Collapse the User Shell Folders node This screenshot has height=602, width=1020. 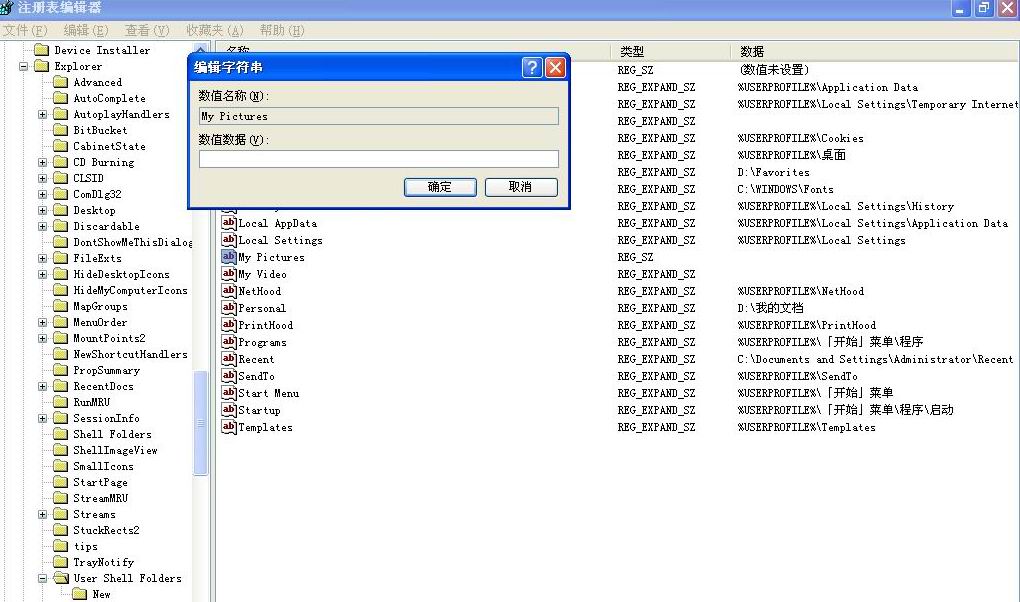point(43,578)
